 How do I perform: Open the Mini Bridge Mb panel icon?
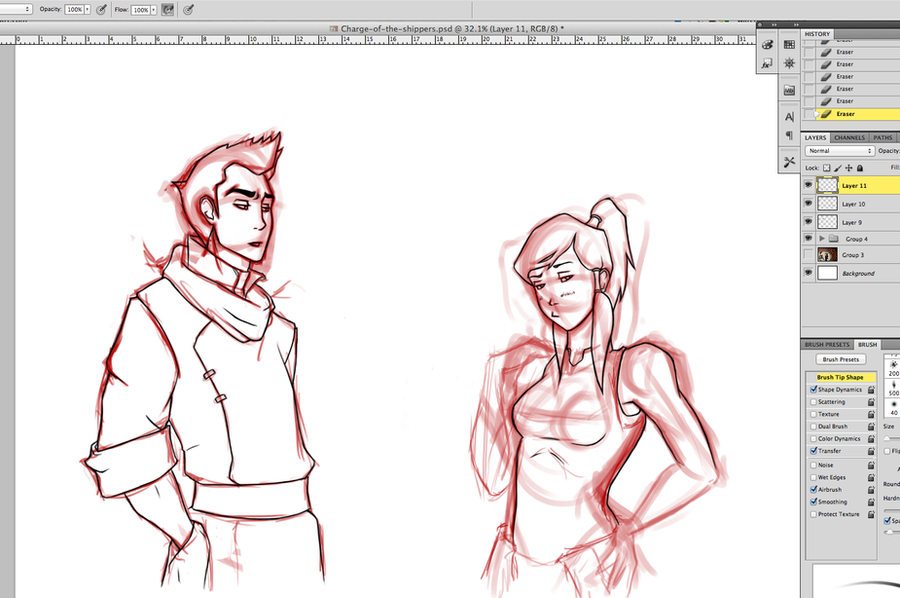[789, 91]
